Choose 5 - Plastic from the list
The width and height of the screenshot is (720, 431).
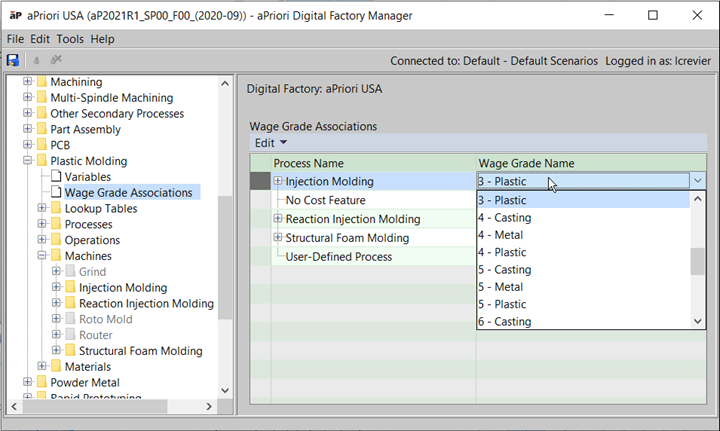(x=583, y=304)
